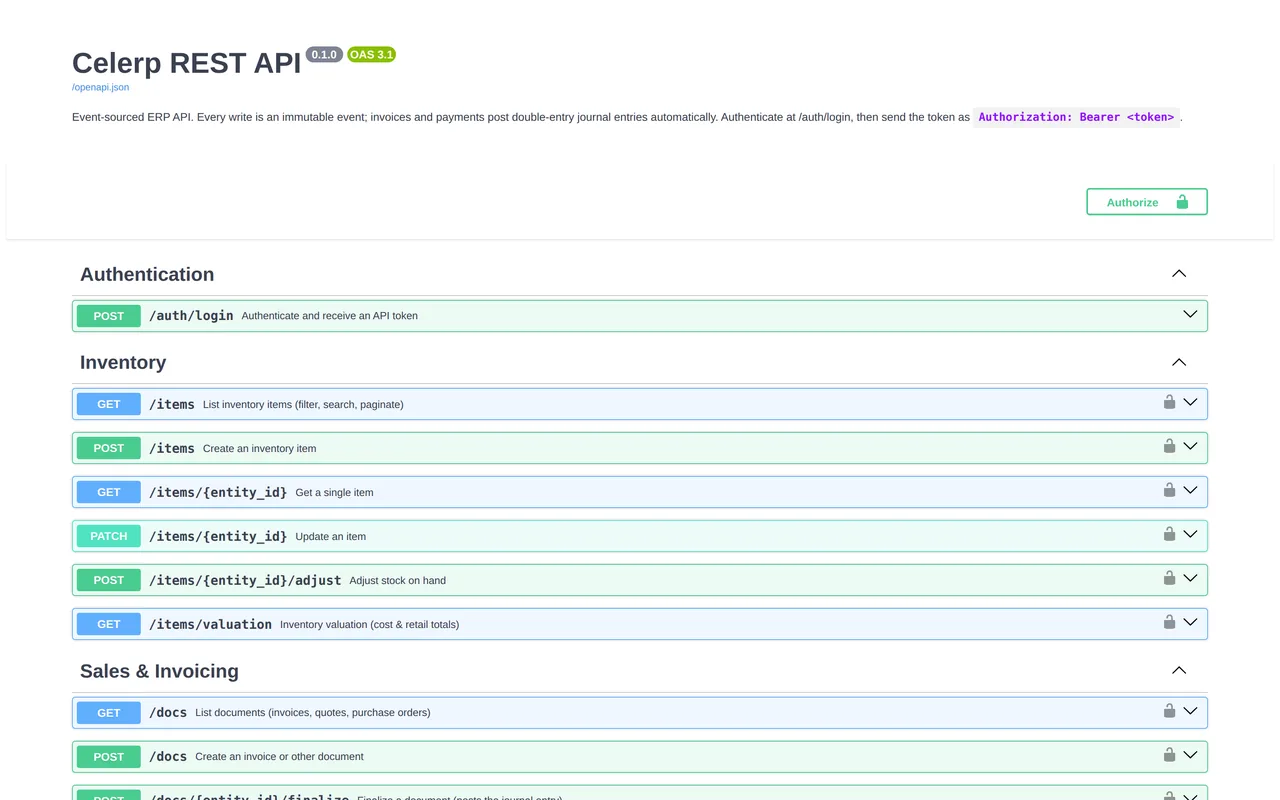The width and height of the screenshot is (1280, 800).
Task: Expand GET /items/valuation operation arrow
Action: click(x=1190, y=622)
